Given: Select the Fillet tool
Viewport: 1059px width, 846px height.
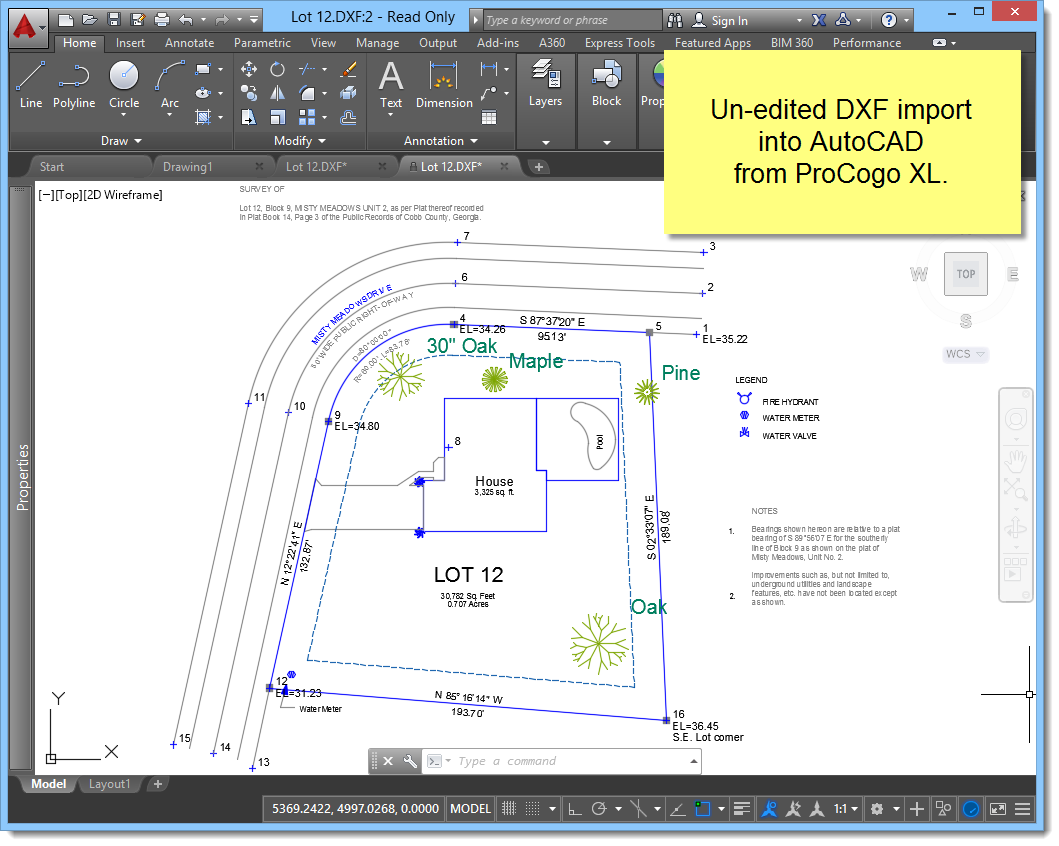Looking at the screenshot, I should [307, 93].
